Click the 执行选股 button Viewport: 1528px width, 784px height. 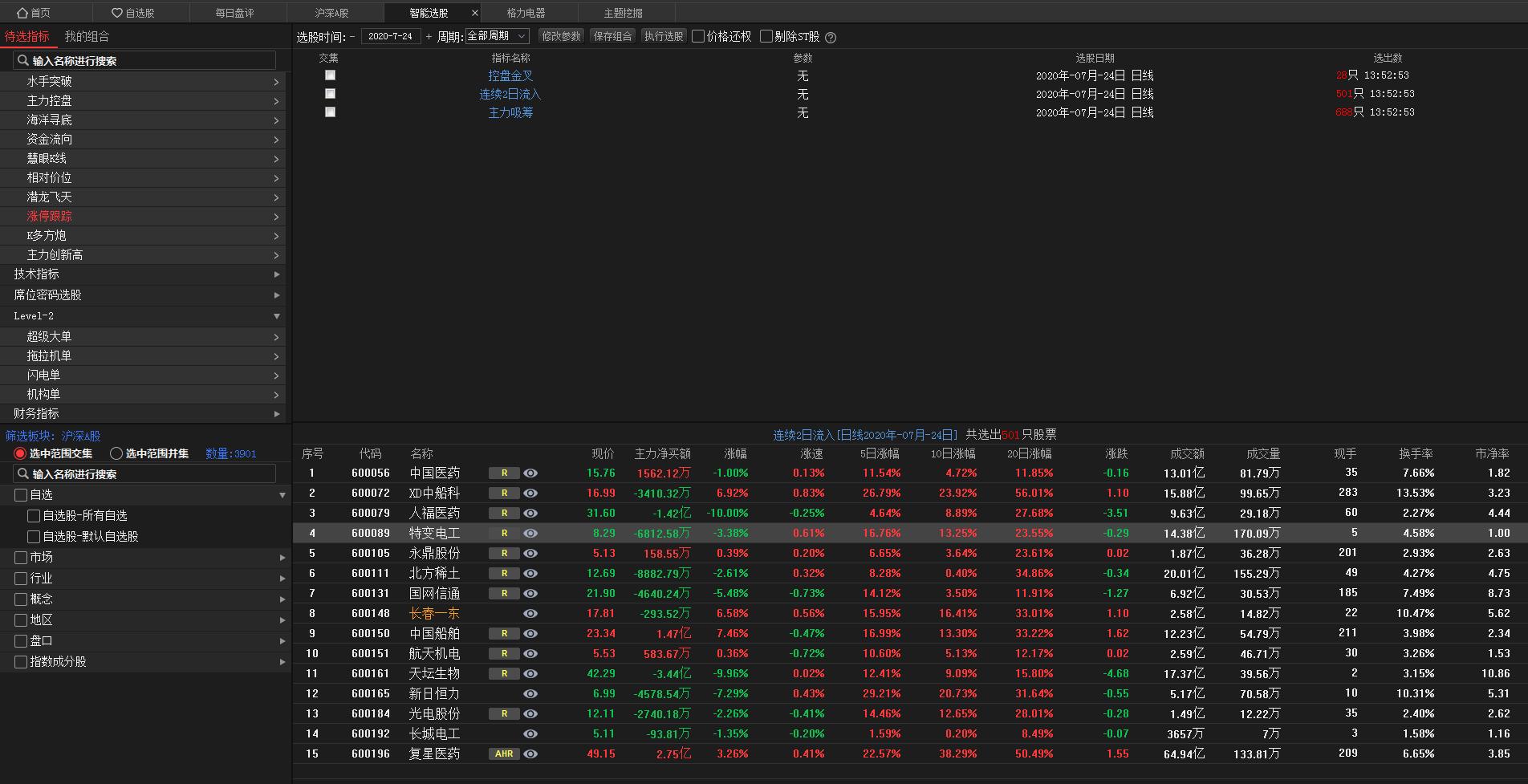(x=664, y=37)
